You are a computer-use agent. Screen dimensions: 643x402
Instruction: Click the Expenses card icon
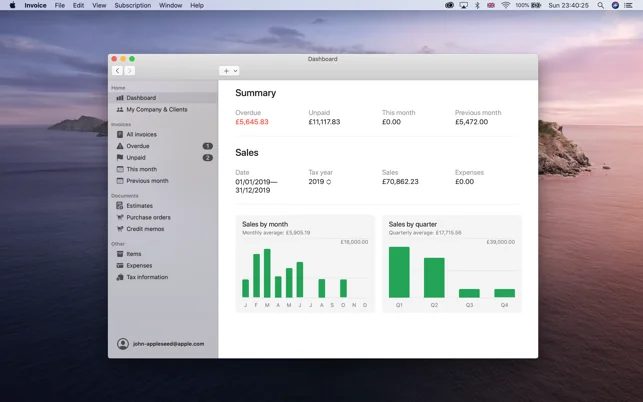[x=120, y=265]
